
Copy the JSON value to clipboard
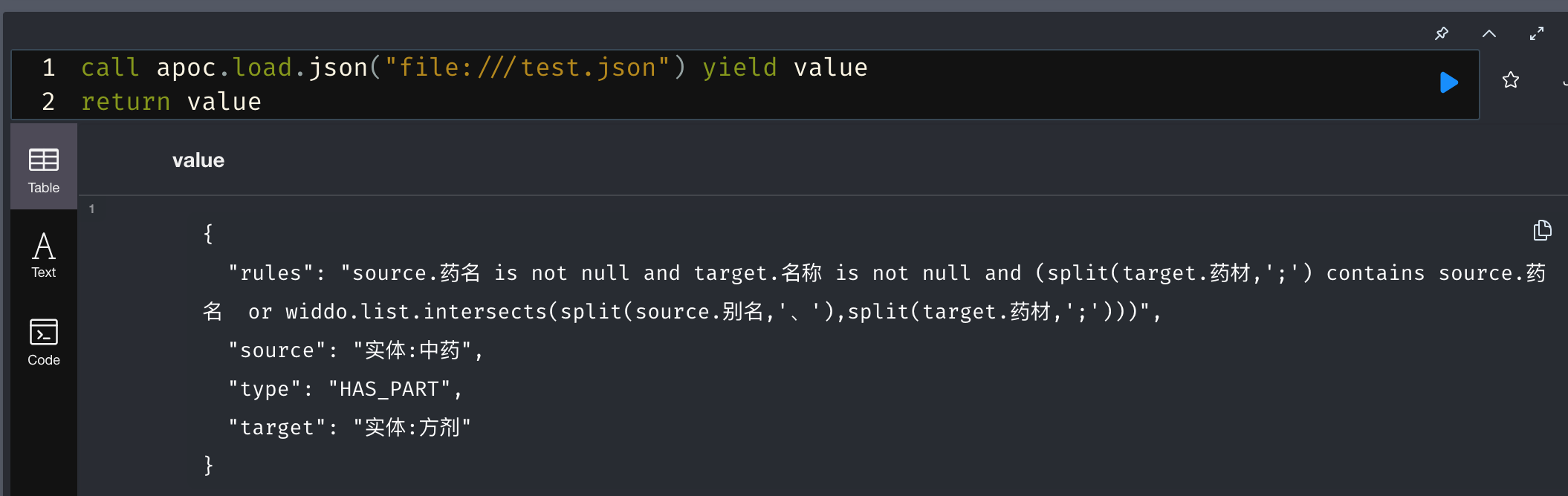1543,230
